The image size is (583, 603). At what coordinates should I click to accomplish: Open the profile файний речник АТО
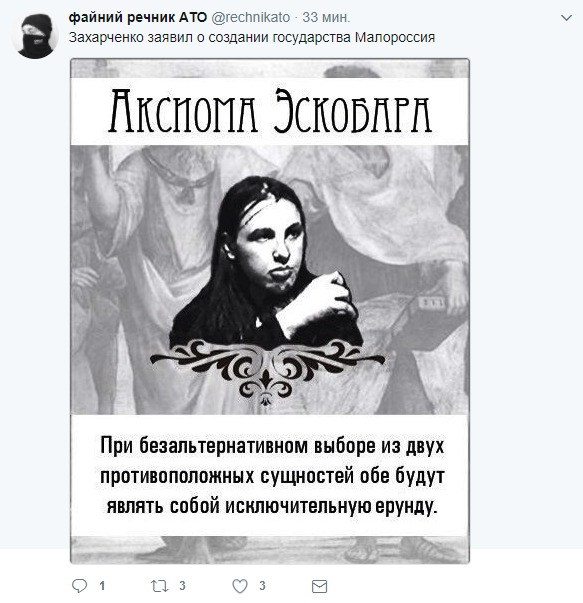[x=138, y=17]
